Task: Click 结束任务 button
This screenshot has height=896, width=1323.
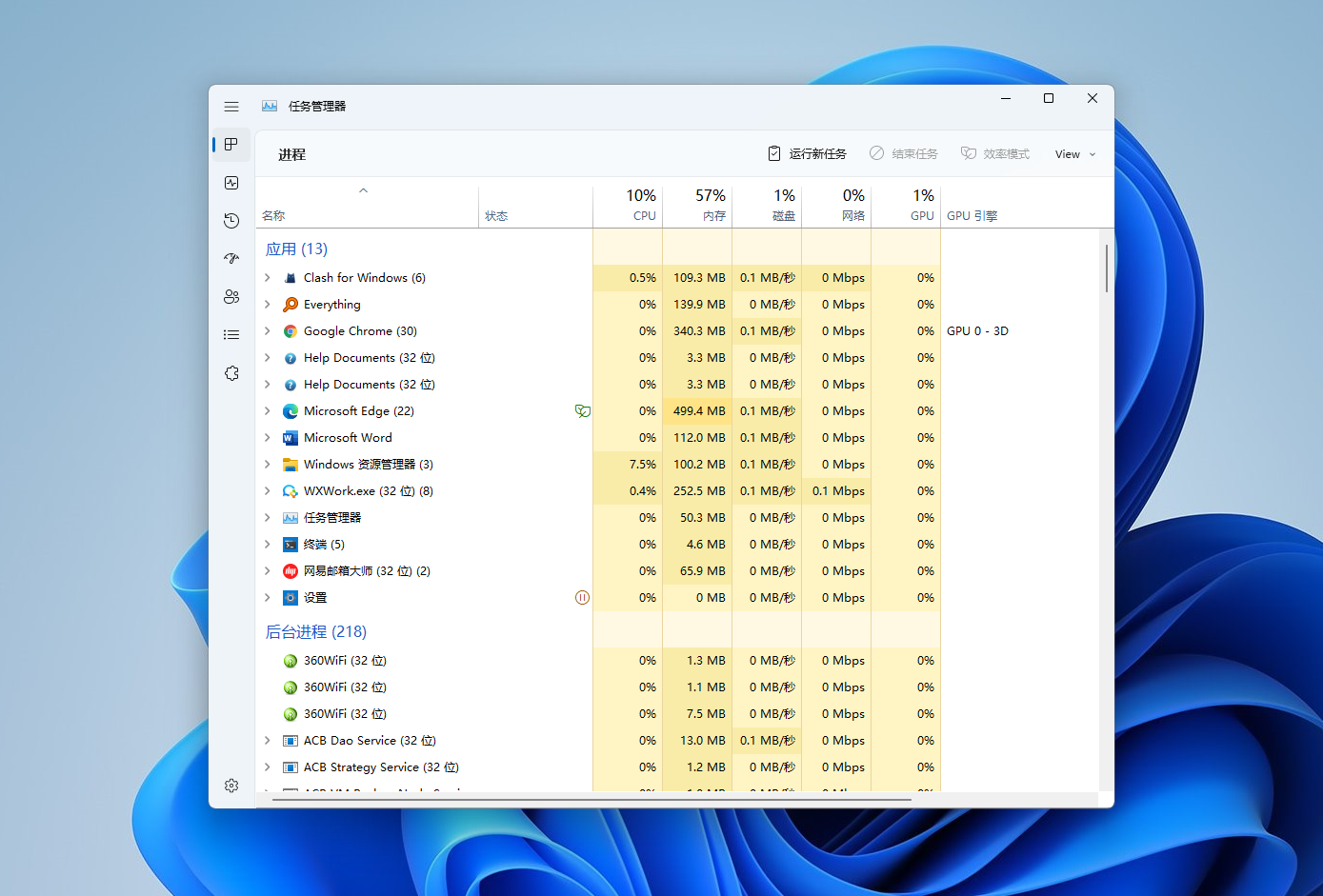Action: point(904,154)
